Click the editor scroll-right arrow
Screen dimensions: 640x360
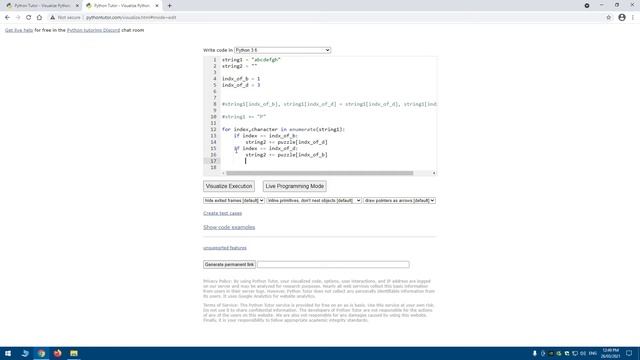tap(434, 173)
